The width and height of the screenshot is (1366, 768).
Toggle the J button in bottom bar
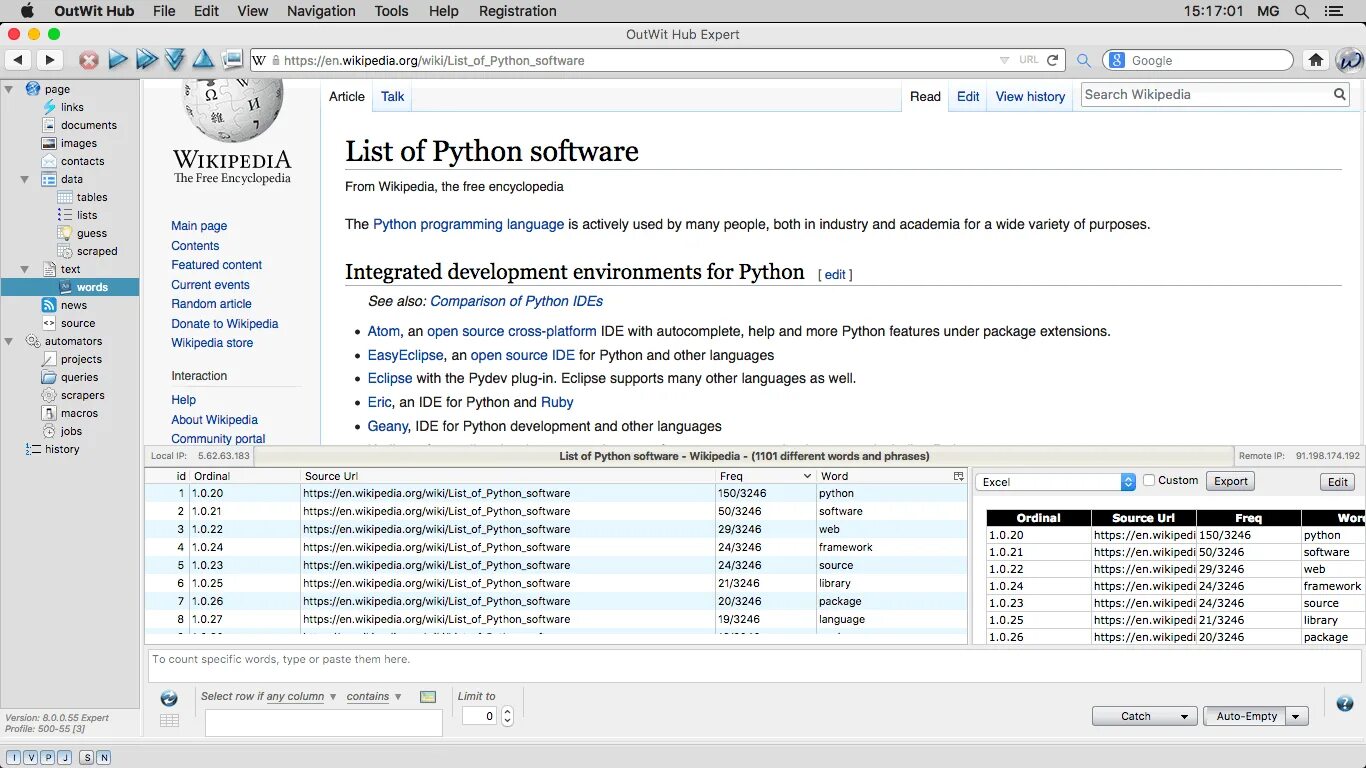[x=65, y=758]
